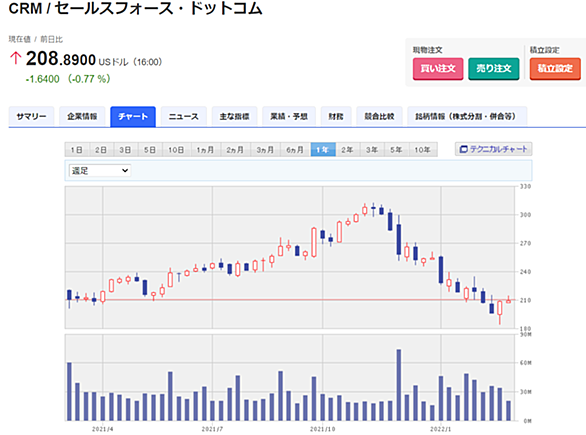Click the 2021/10 date axis label
The height and width of the screenshot is (435, 586).
[x=323, y=429]
